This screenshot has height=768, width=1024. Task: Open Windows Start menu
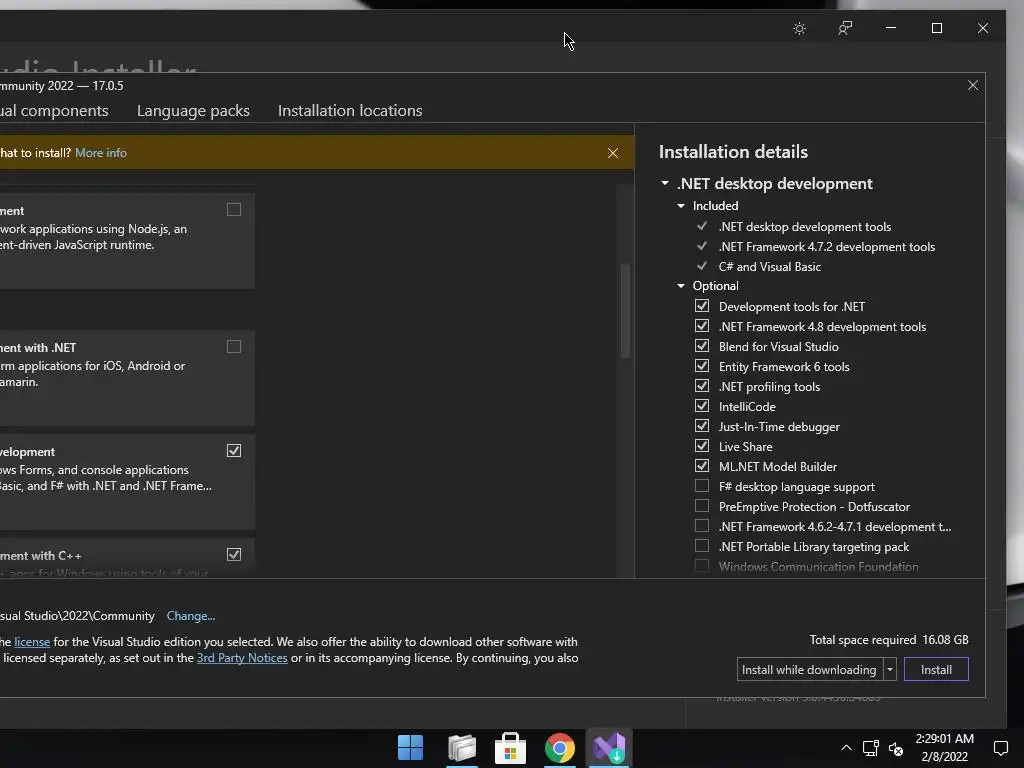tap(411, 748)
